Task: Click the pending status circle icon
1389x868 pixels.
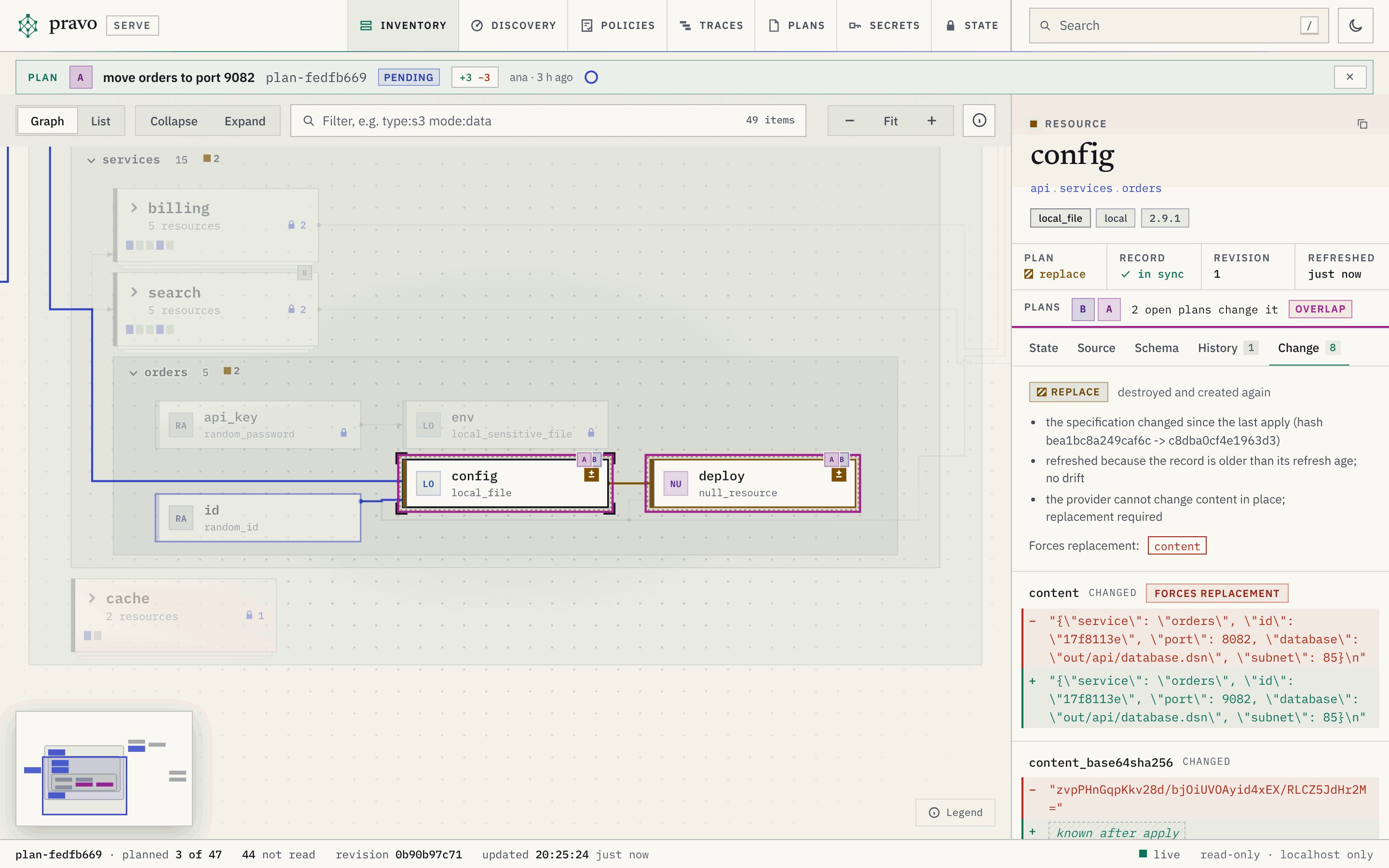Action: (591, 77)
